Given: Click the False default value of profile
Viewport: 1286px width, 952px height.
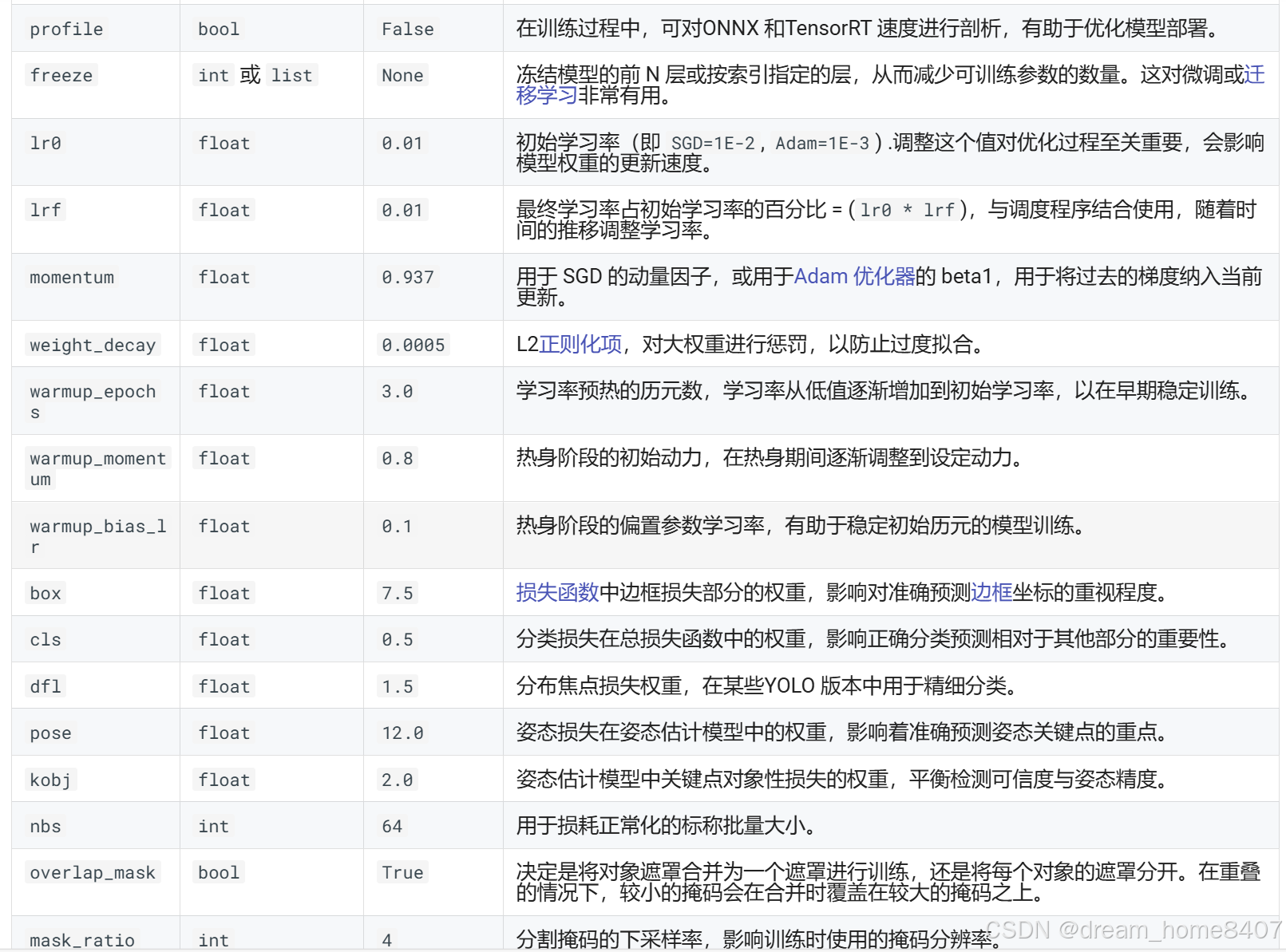Looking at the screenshot, I should pos(408,30).
